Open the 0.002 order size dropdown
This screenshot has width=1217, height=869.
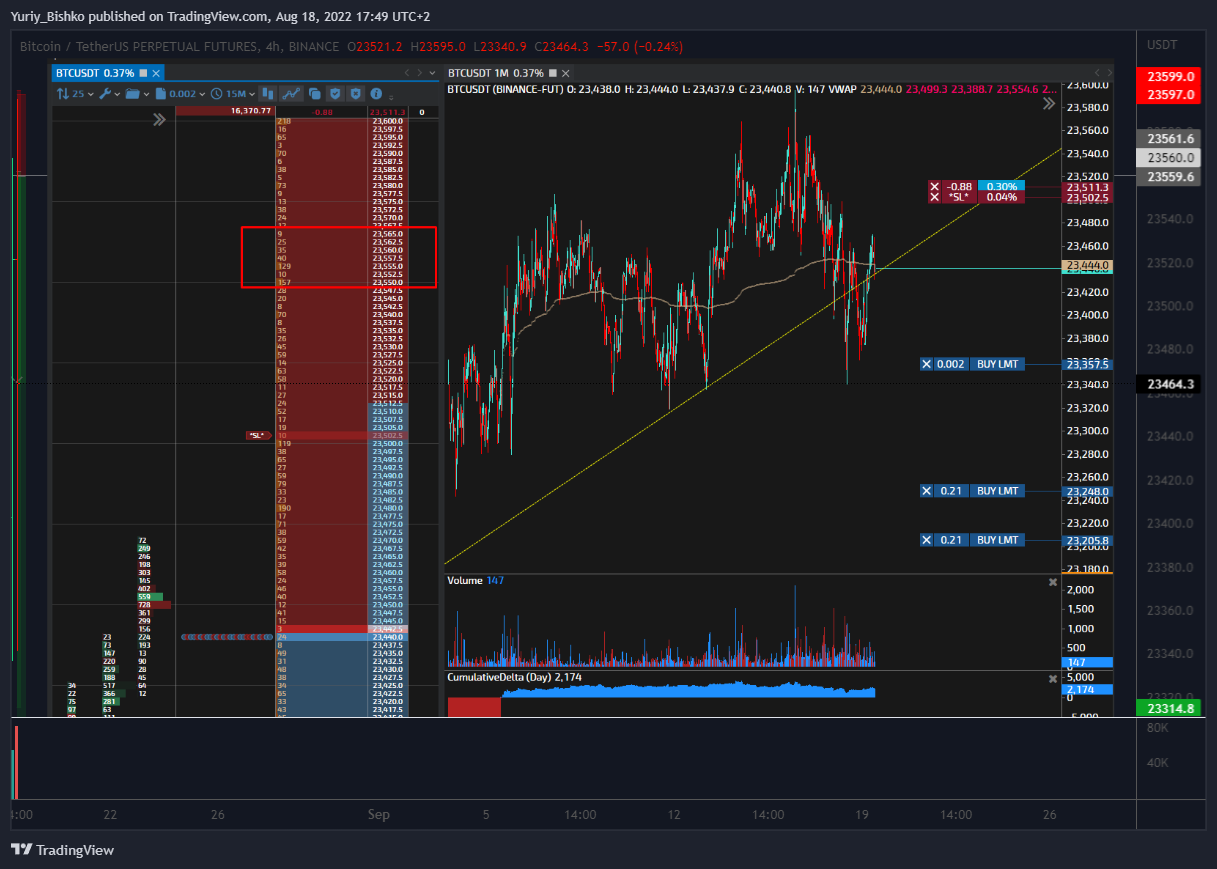pyautogui.click(x=180, y=94)
